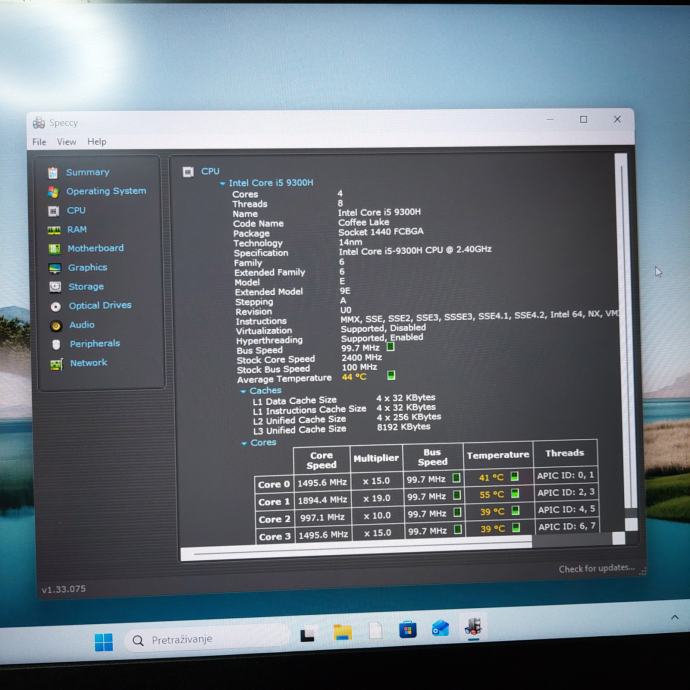
Task: Go to Operating System section
Action: (x=106, y=191)
